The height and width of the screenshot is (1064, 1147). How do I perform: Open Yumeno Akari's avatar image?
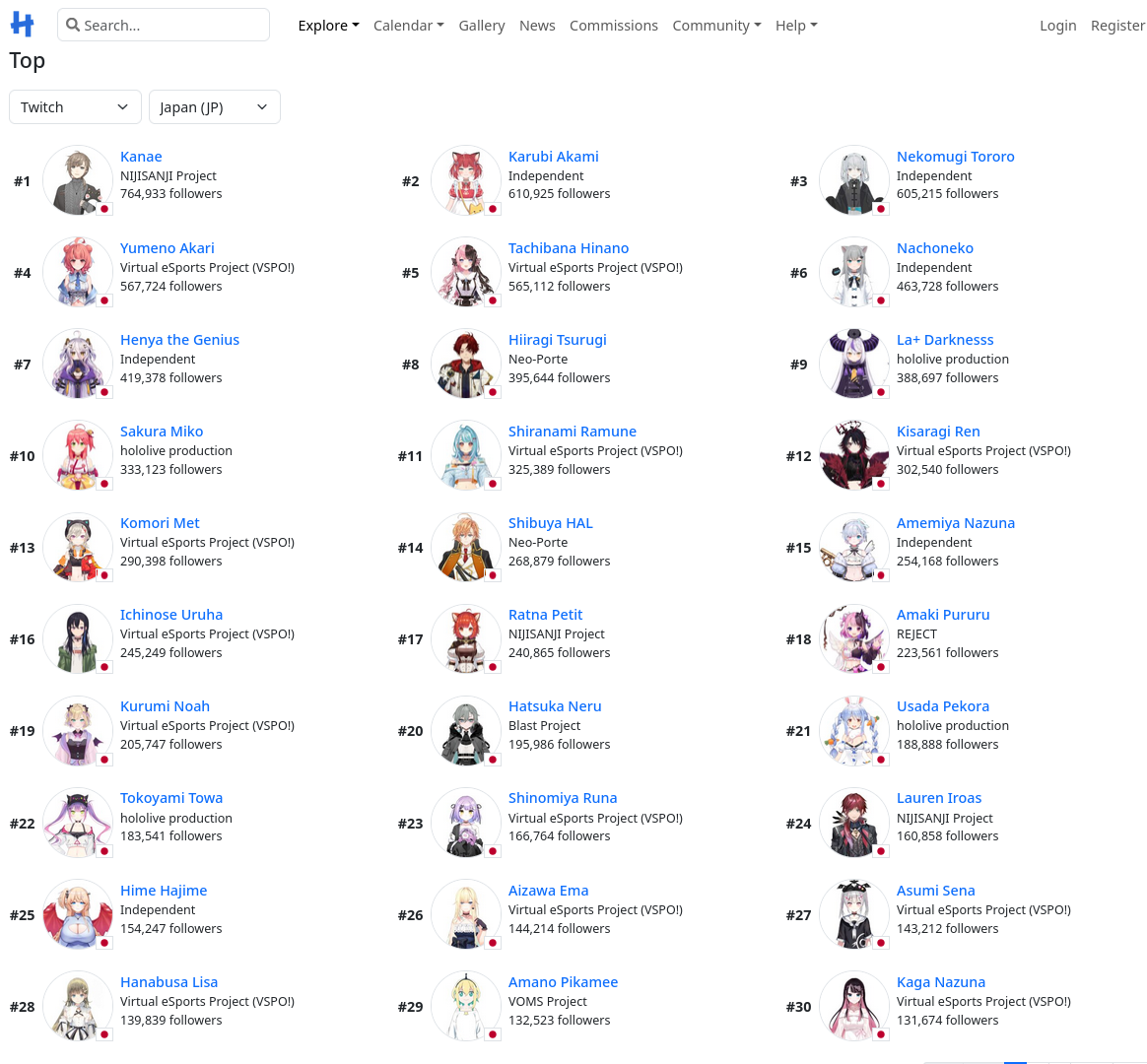pyautogui.click(x=78, y=272)
